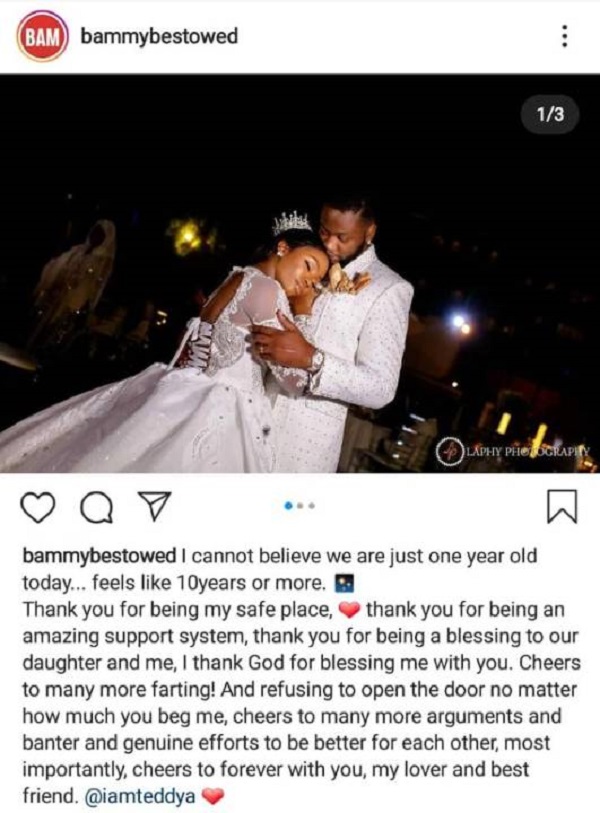Share post using paper plane icon
The height and width of the screenshot is (813, 600).
pos(154,506)
